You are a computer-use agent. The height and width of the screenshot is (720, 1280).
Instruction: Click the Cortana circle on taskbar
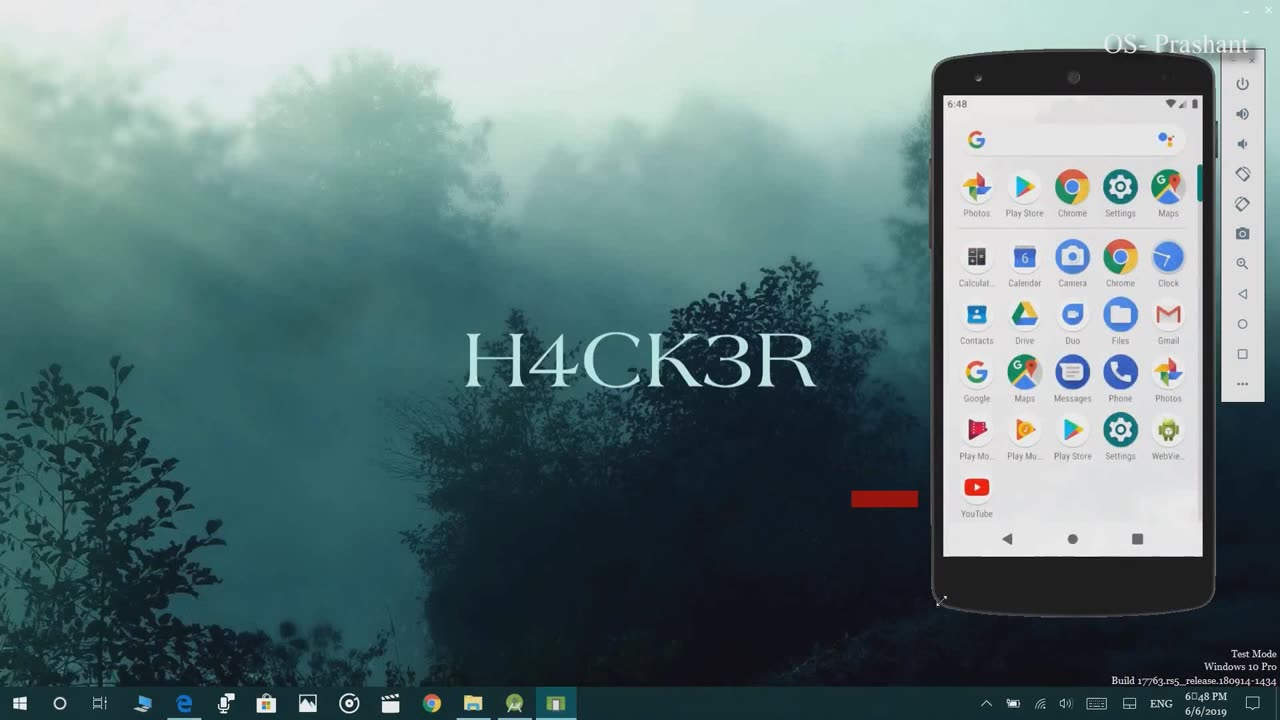click(x=59, y=704)
